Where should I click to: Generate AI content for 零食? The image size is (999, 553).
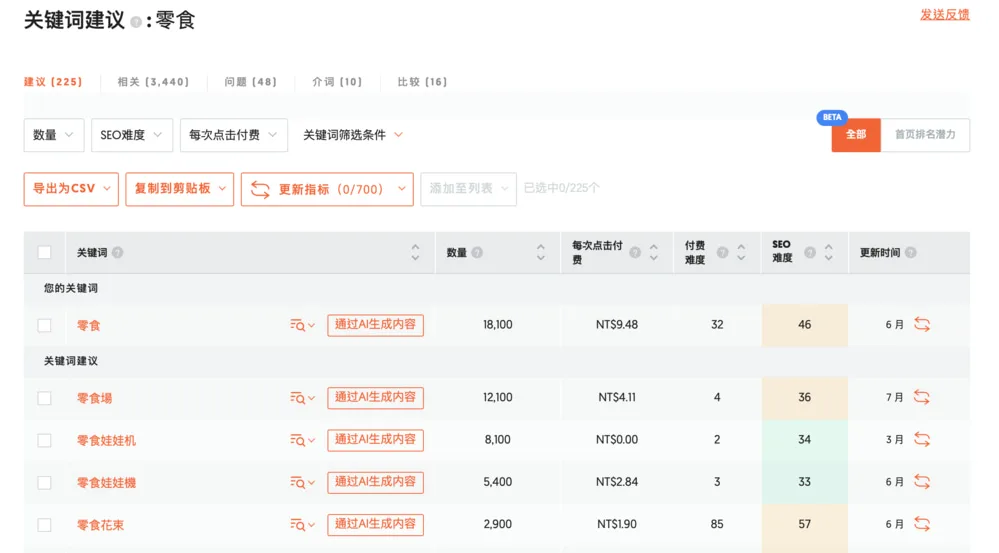(x=375, y=325)
